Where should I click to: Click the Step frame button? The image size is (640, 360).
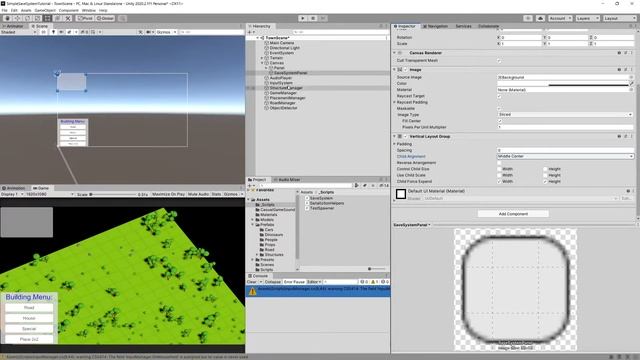pos(323,18)
